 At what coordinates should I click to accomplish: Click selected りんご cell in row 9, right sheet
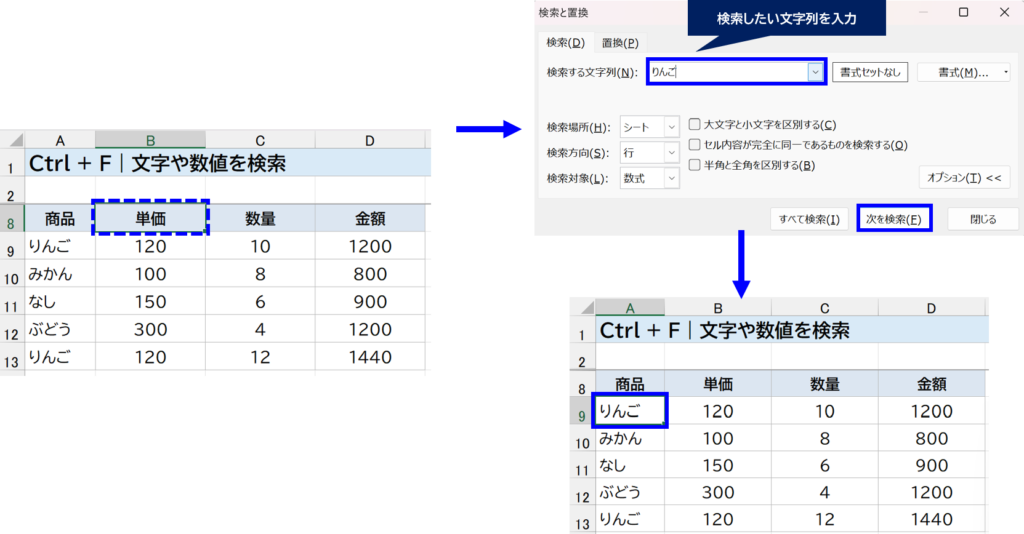(630, 411)
